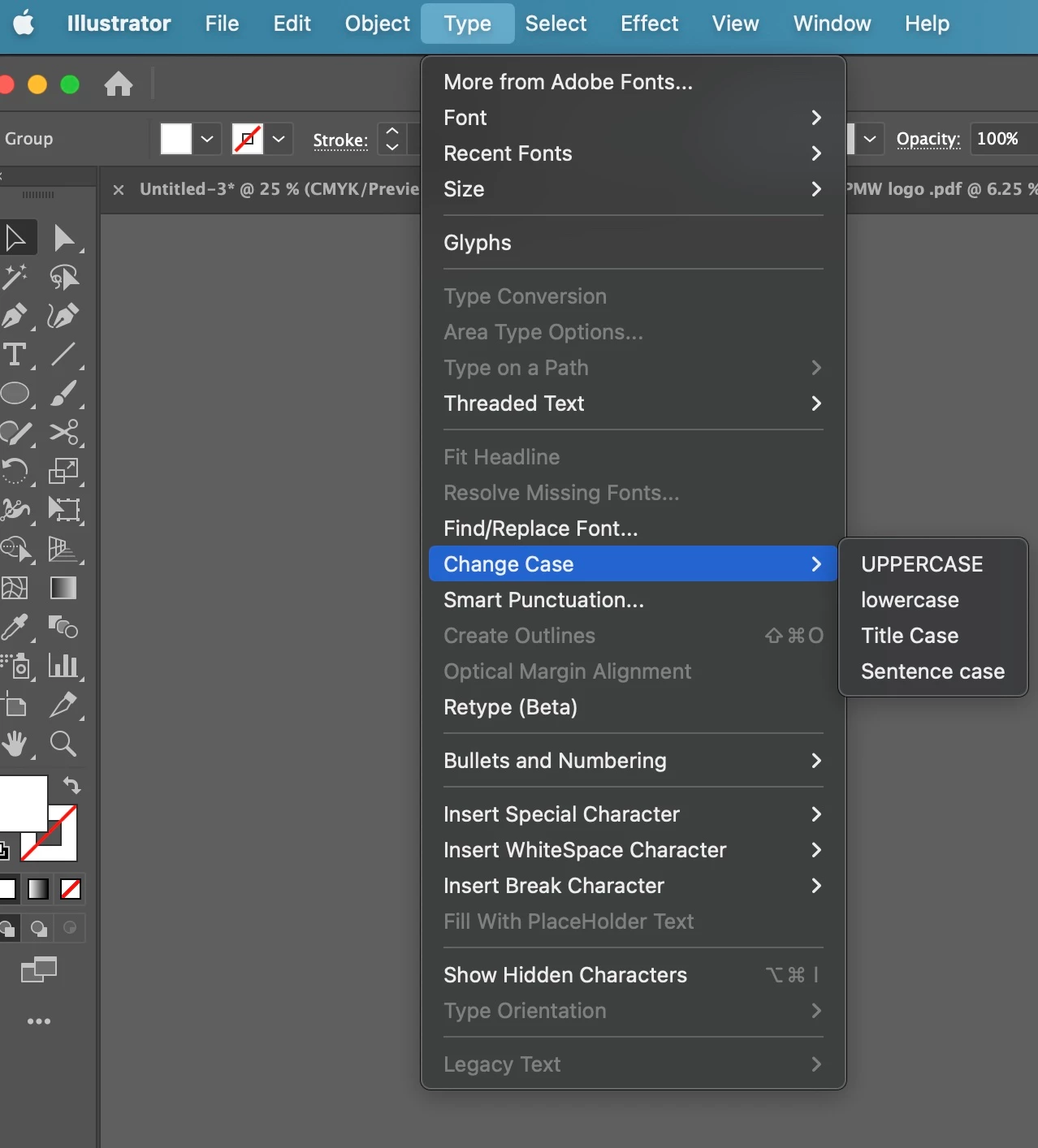Select the Shaper pencil tool
Screen dimensions: 1038x1148
[16, 433]
